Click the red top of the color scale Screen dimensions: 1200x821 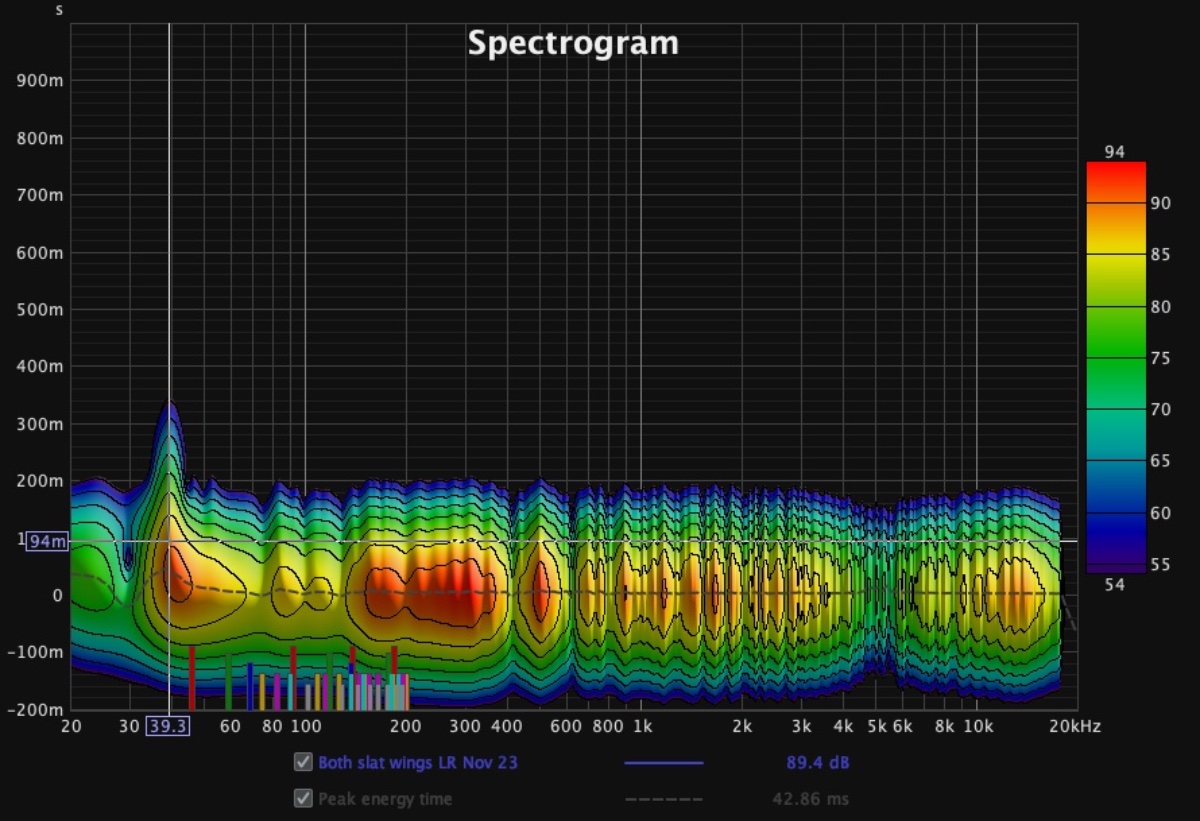pyautogui.click(x=1115, y=175)
